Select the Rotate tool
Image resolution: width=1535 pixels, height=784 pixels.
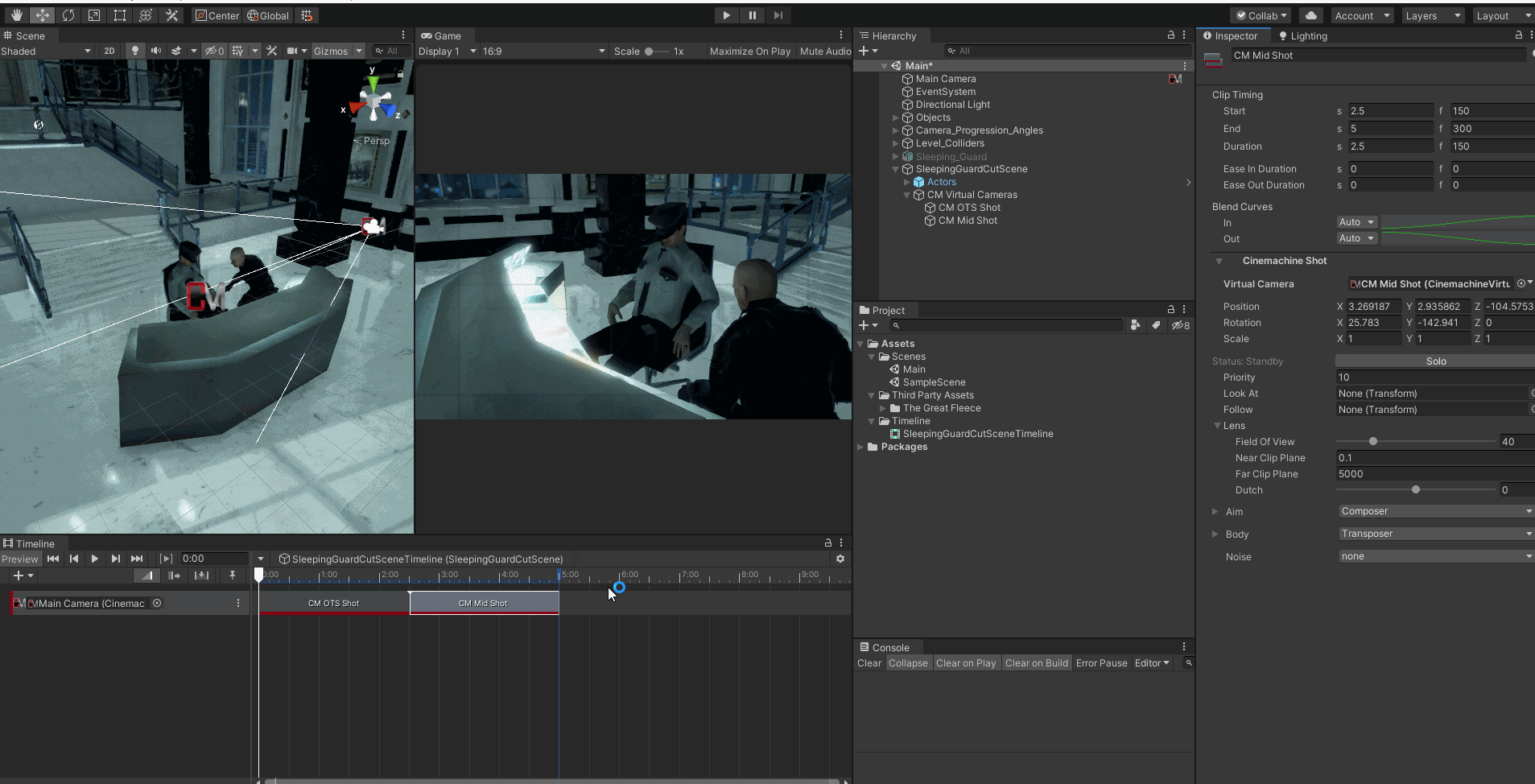coord(68,15)
